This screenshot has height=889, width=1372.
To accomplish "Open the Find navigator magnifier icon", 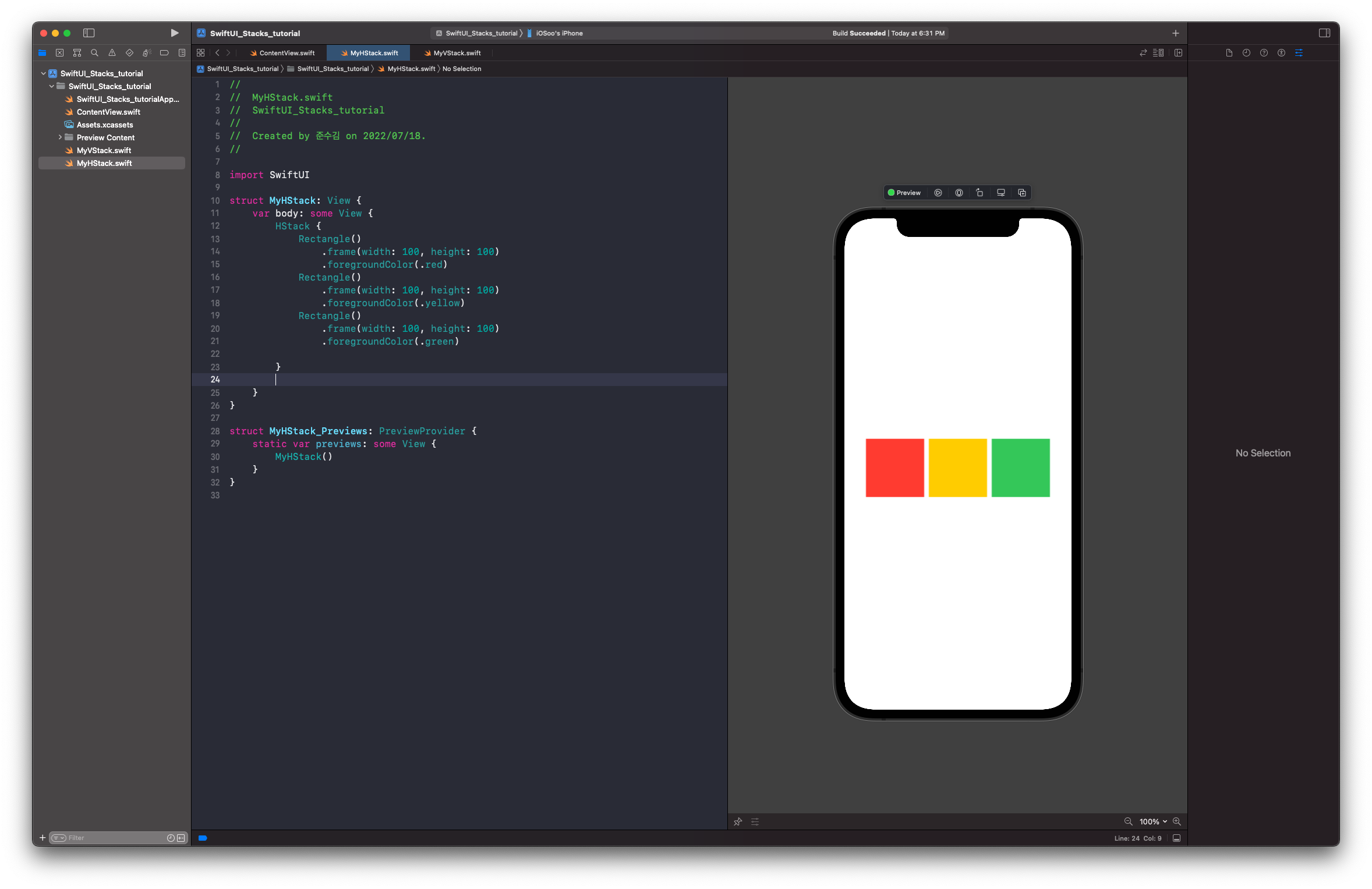I will pos(94,53).
